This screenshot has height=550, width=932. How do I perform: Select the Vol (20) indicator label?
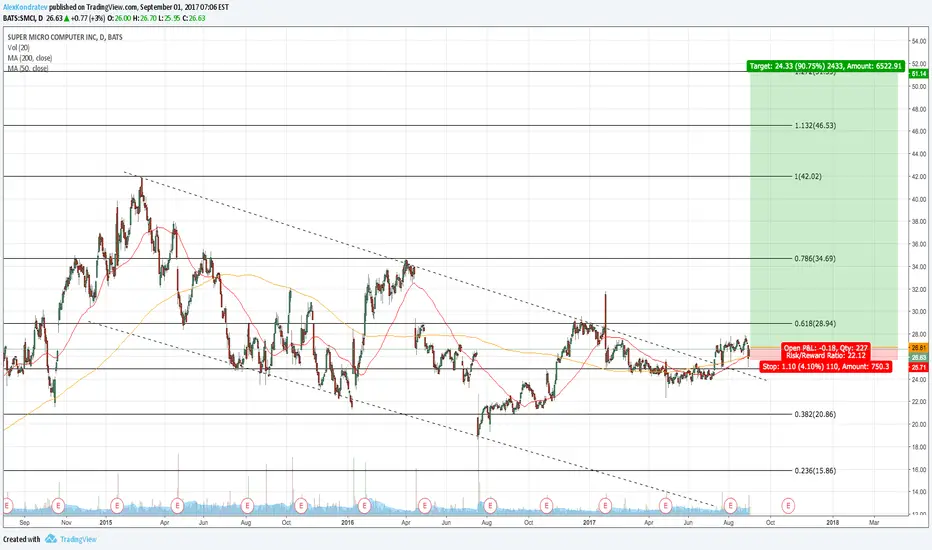coord(18,48)
